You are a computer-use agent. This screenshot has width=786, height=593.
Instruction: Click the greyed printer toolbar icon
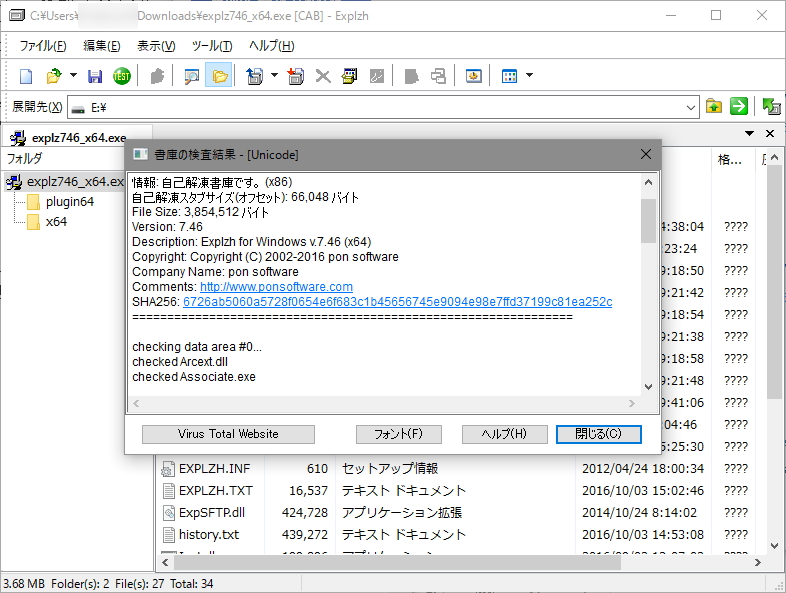[438, 76]
